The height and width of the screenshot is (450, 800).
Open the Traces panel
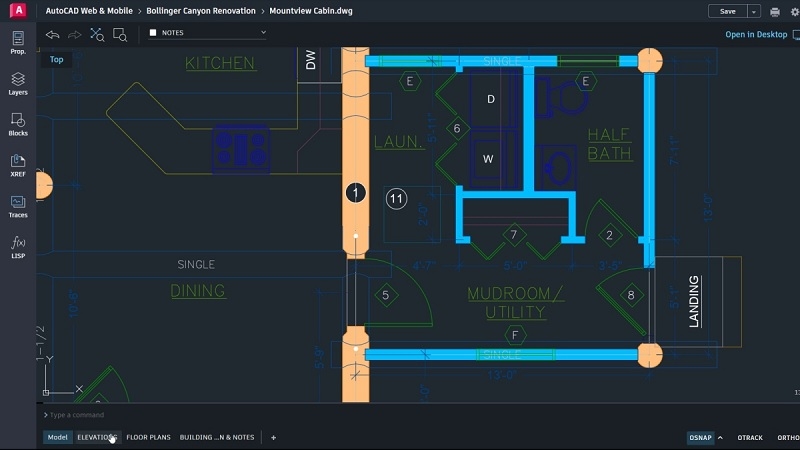coord(18,206)
